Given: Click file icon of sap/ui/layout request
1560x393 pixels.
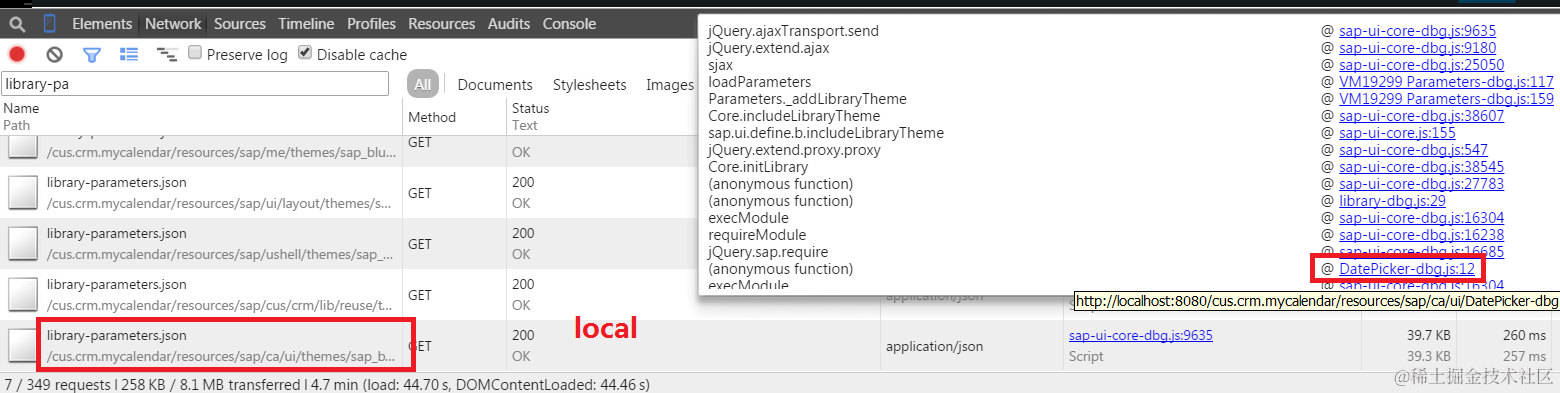Looking at the screenshot, I should pos(22,192).
